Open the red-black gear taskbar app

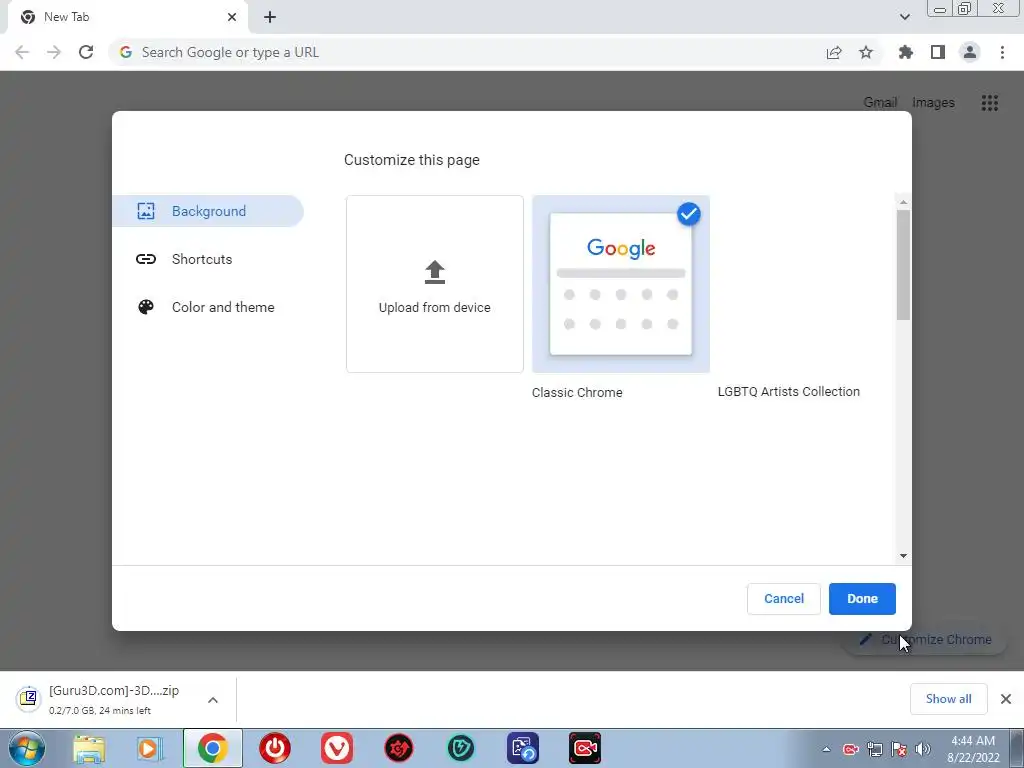(x=398, y=748)
